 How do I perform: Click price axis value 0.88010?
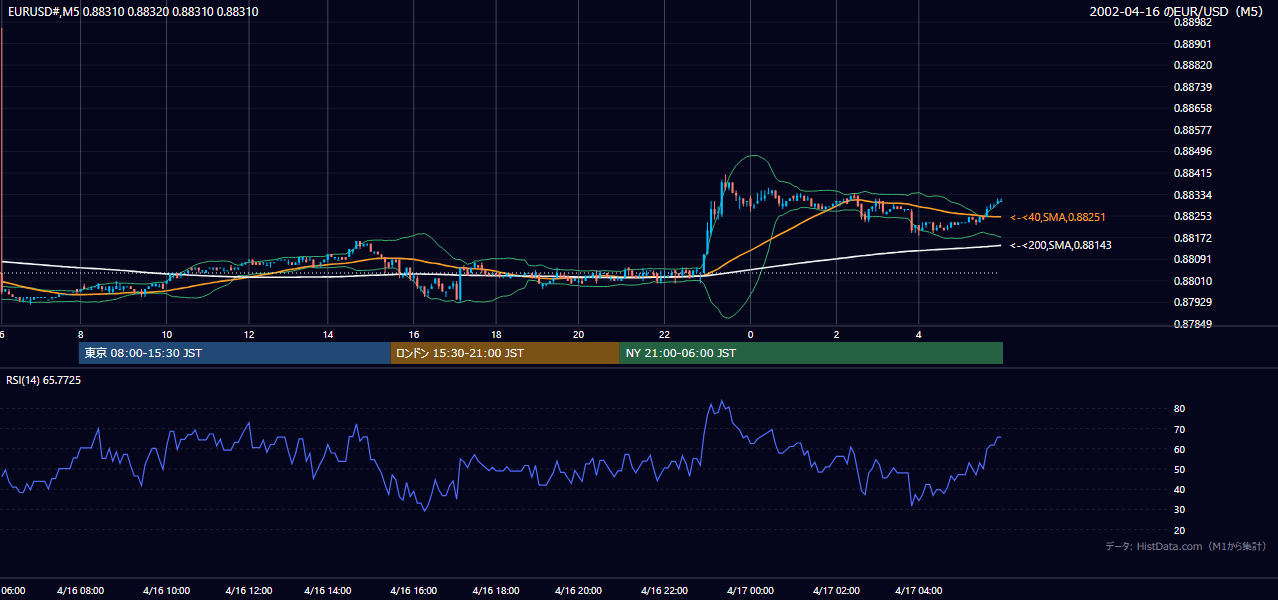pyautogui.click(x=1191, y=281)
